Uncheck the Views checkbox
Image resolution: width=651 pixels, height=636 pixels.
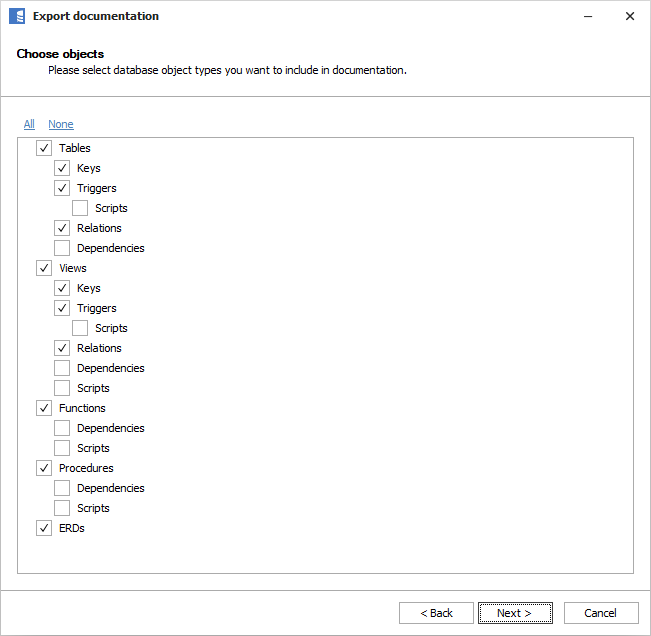(44, 268)
